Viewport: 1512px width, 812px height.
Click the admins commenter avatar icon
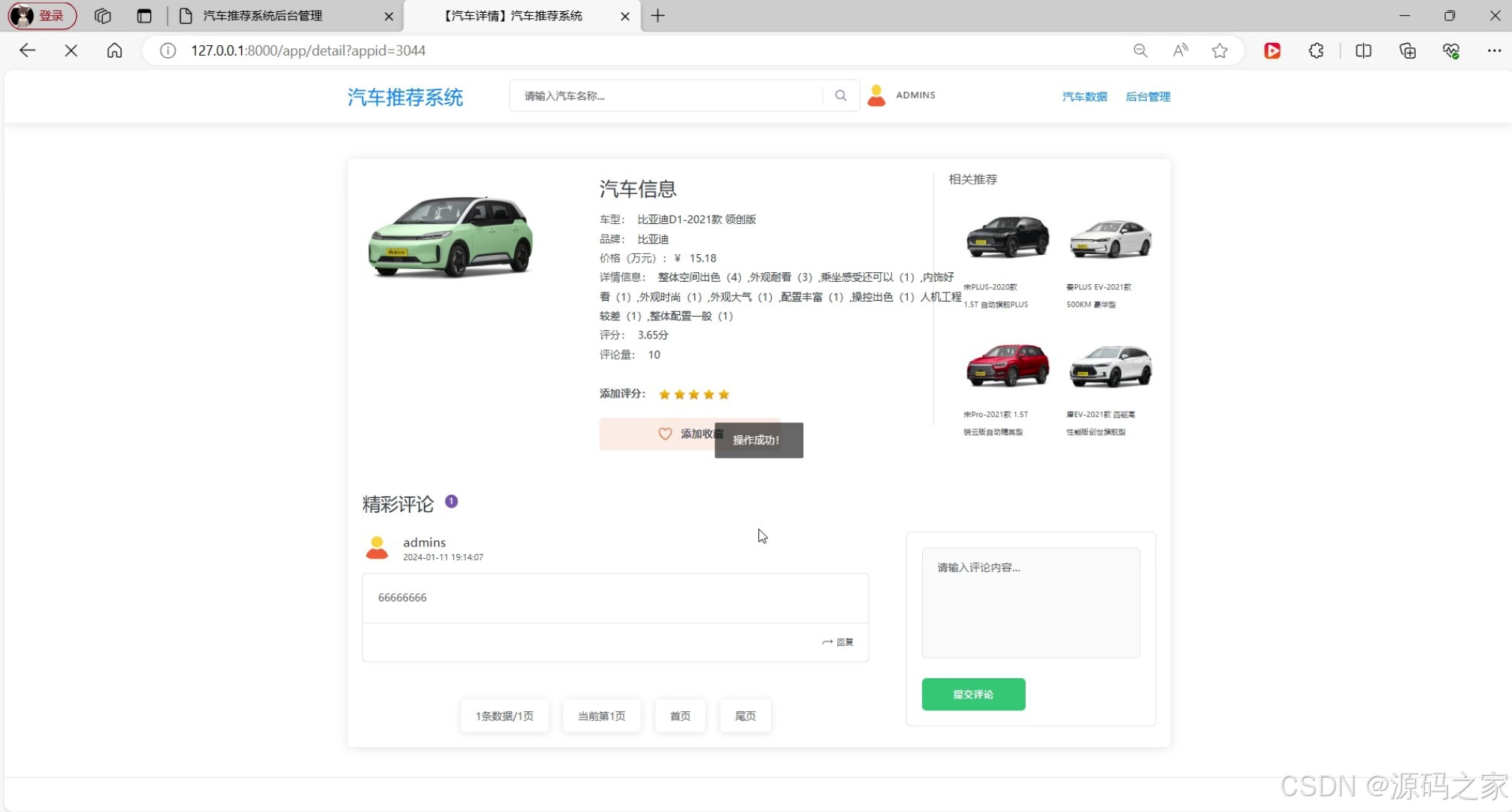pyautogui.click(x=377, y=547)
